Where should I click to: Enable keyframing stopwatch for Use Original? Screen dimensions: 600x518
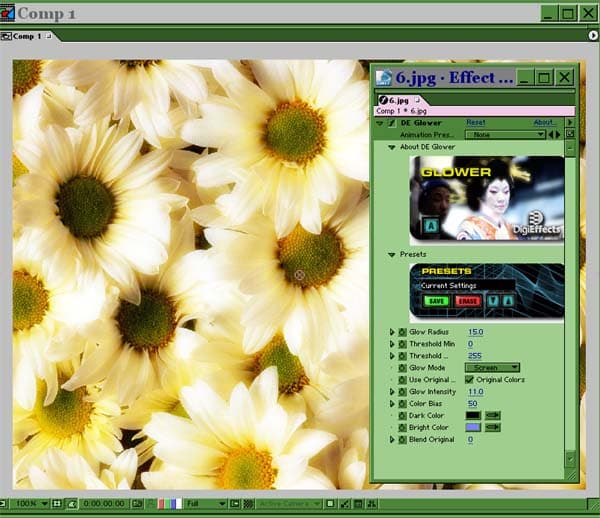coord(402,380)
